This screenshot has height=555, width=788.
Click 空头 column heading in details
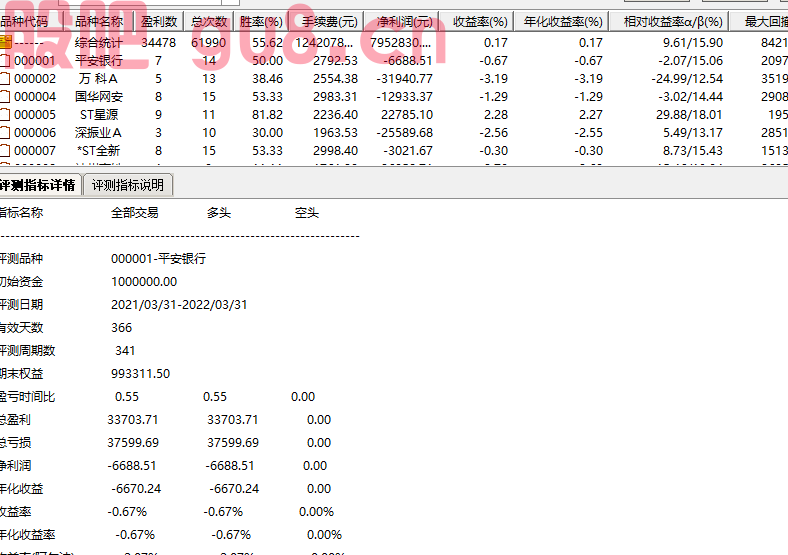pos(307,213)
